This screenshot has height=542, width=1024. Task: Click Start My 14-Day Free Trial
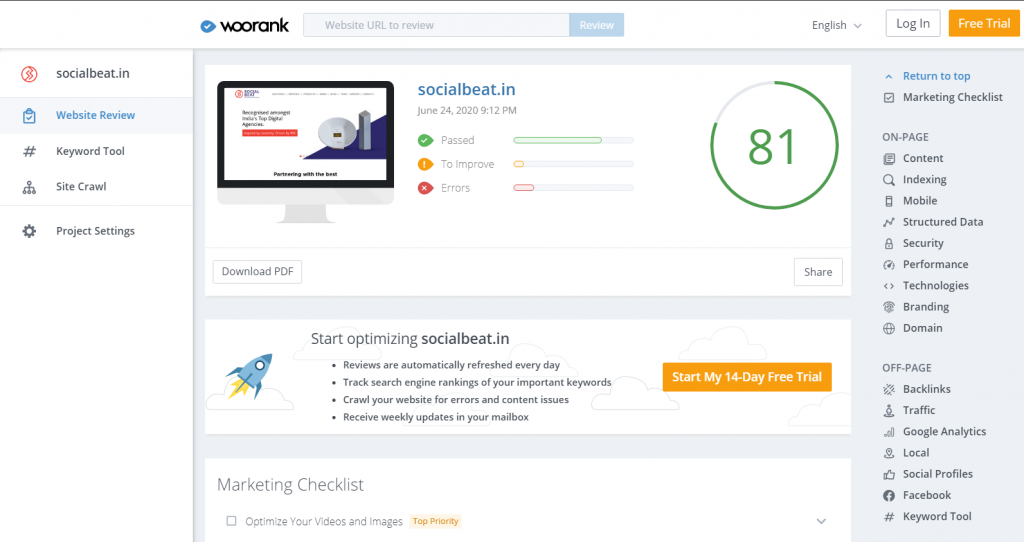coord(746,377)
